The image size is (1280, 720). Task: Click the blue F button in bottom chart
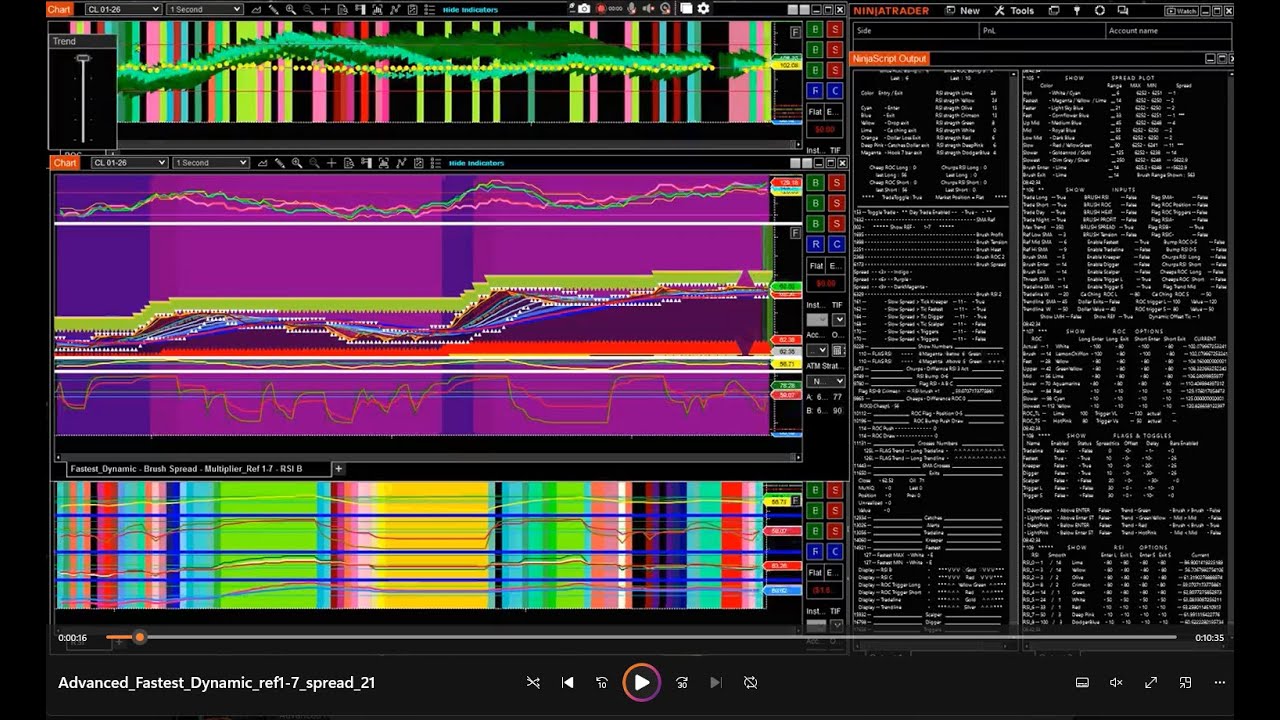816,552
